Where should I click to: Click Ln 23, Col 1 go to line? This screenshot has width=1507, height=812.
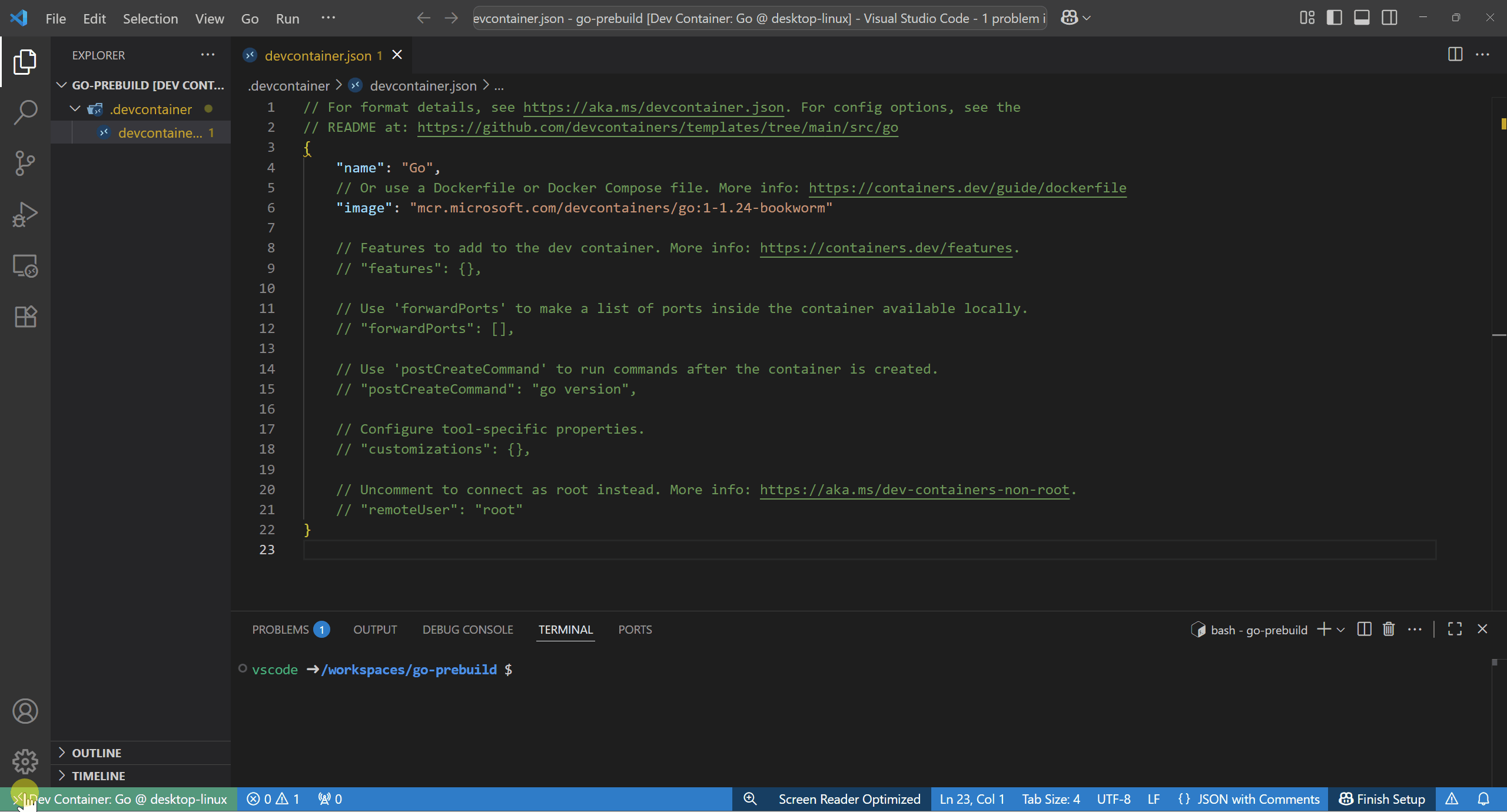coord(972,799)
